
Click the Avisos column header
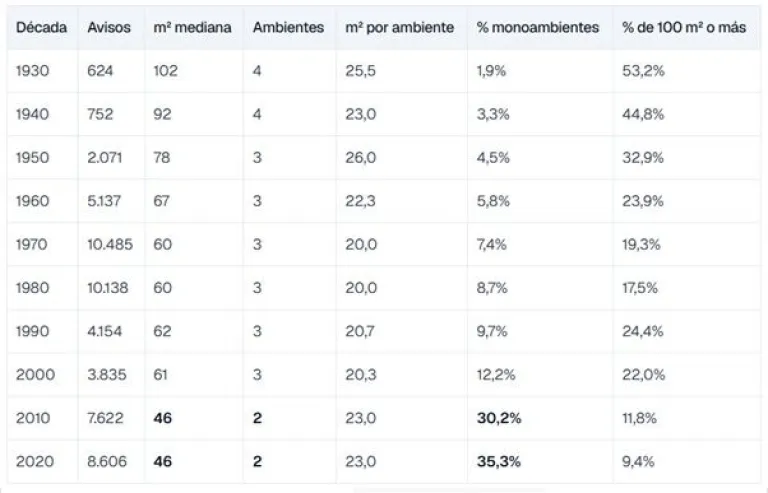click(x=109, y=27)
